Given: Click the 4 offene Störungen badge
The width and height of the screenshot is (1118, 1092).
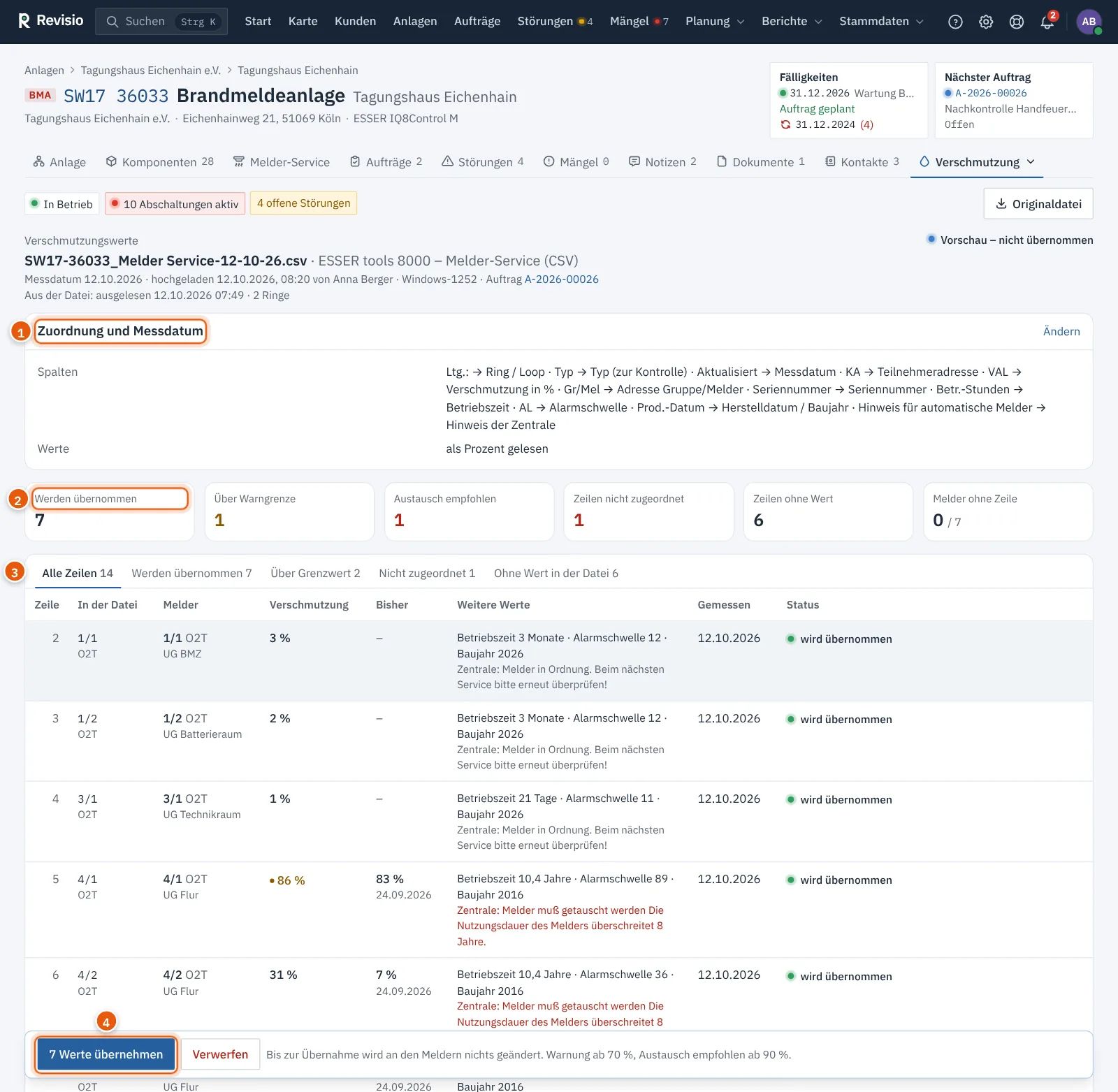Looking at the screenshot, I should (303, 203).
